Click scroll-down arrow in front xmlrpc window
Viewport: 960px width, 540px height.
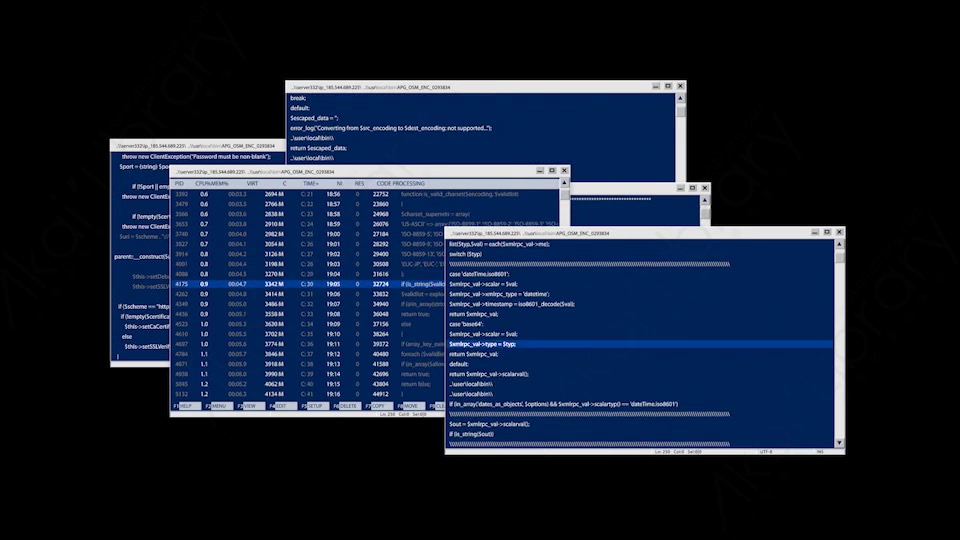pyautogui.click(x=839, y=443)
